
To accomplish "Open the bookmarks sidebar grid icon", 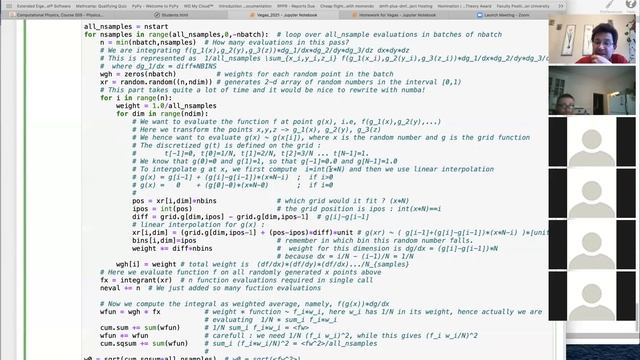I will pos(9,6).
